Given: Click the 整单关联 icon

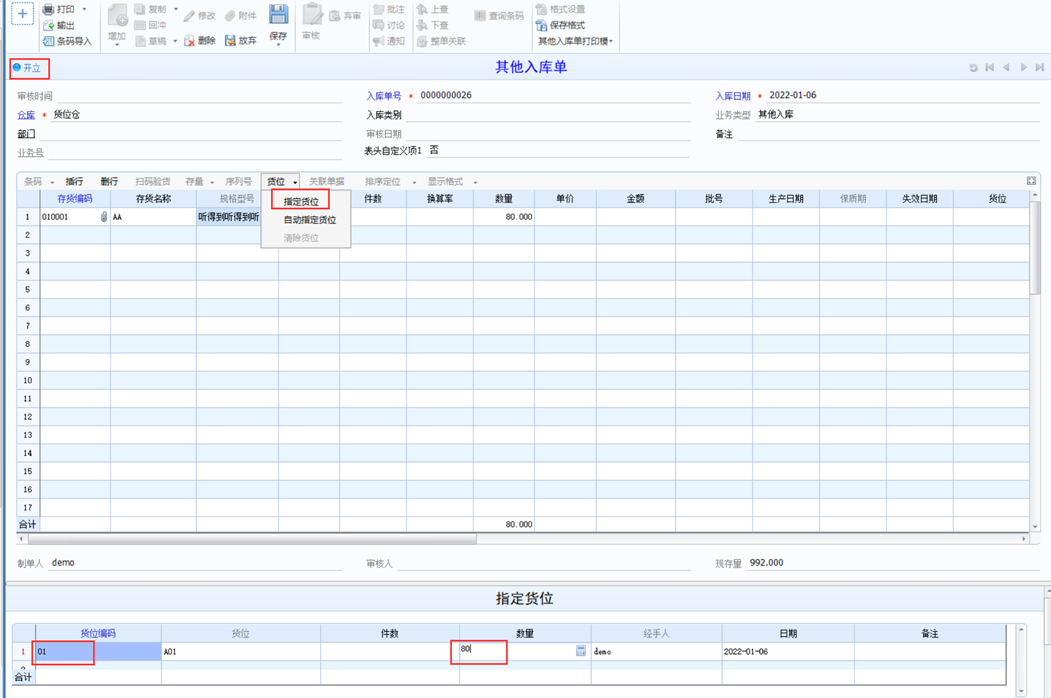Looking at the screenshot, I should tap(422, 42).
